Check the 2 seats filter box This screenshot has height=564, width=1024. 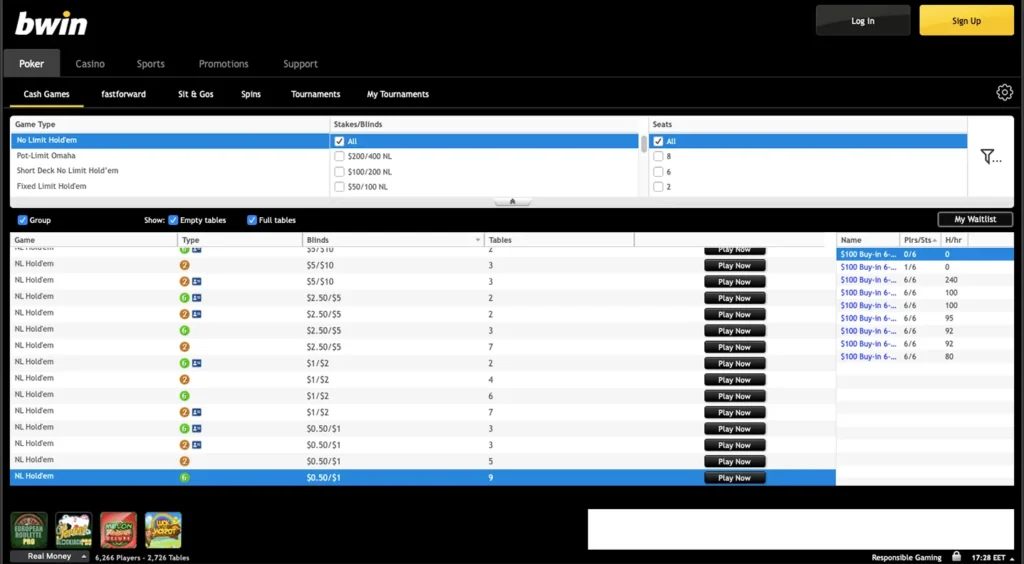pos(658,187)
